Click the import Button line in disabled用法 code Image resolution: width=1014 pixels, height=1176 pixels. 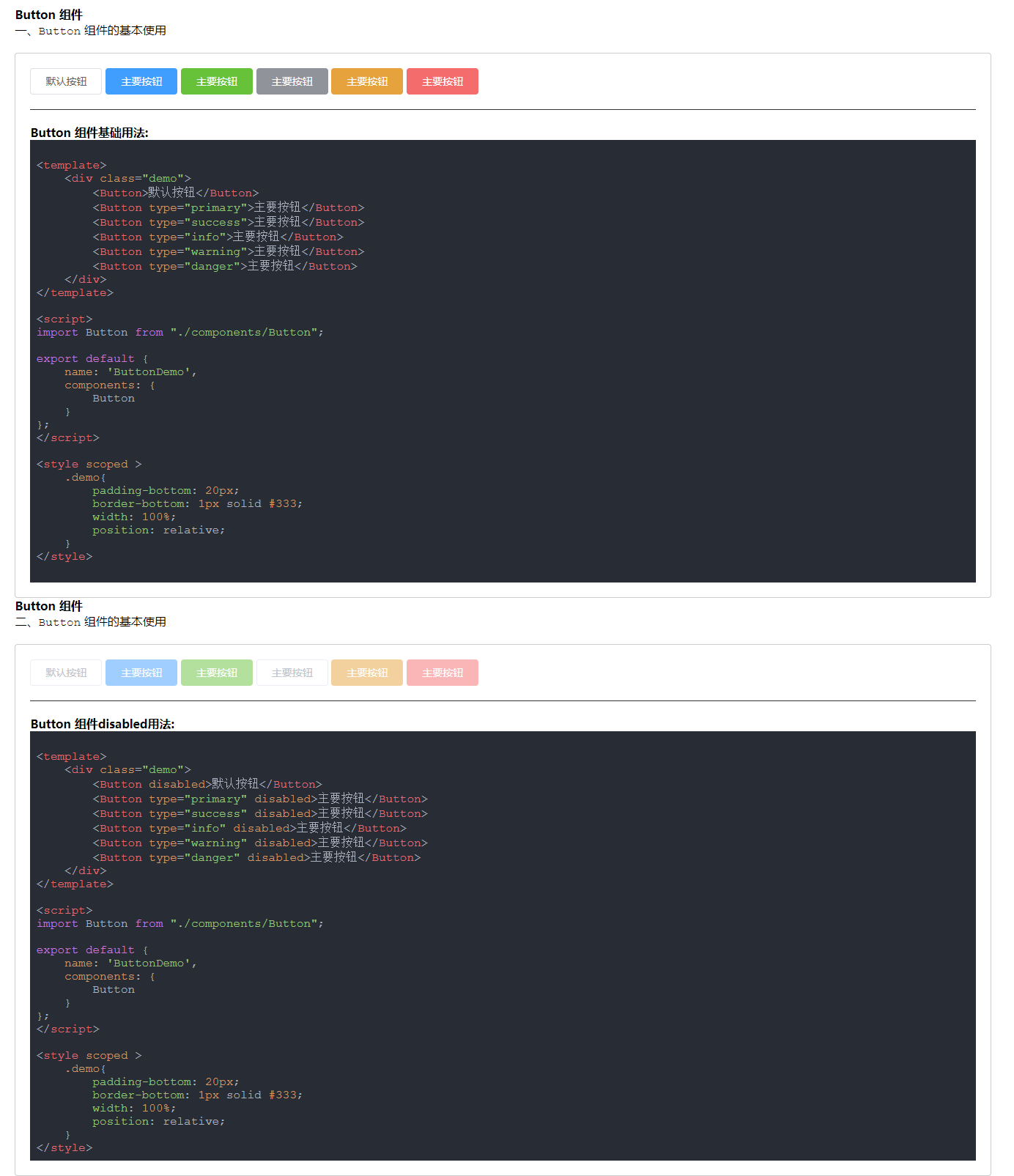click(x=180, y=924)
